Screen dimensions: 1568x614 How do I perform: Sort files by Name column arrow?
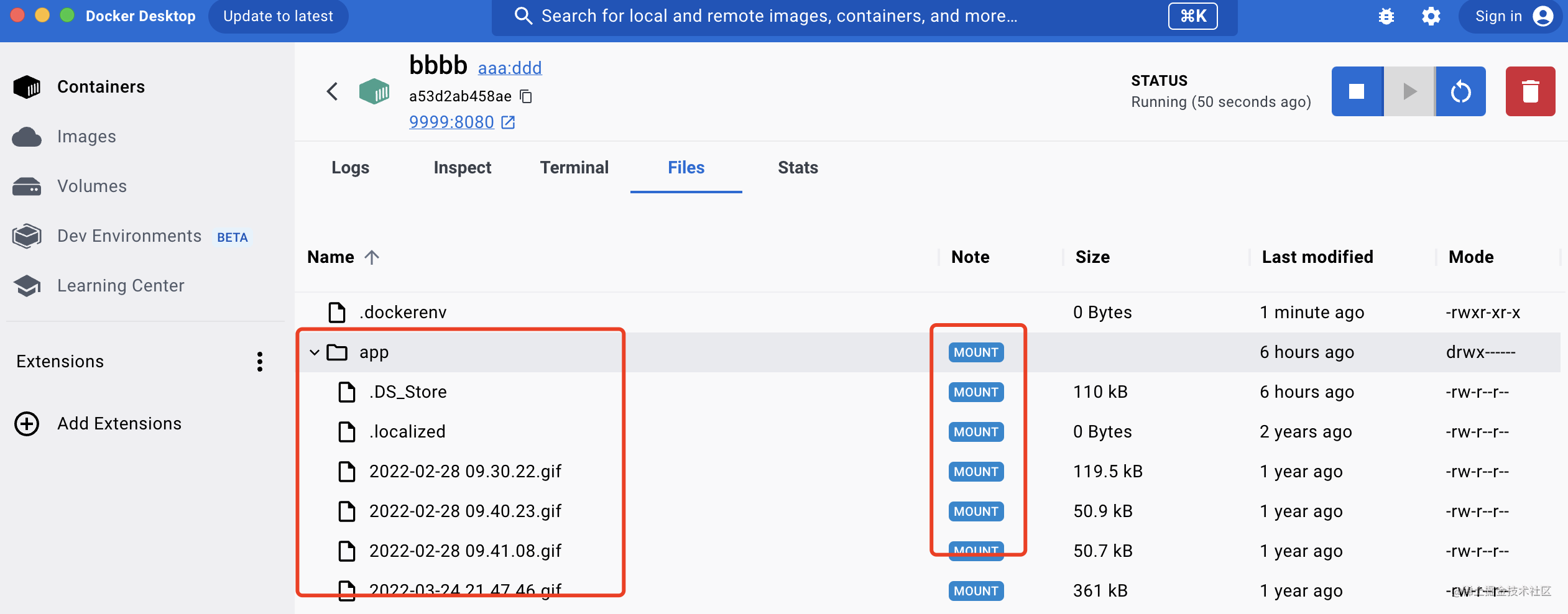pos(372,257)
